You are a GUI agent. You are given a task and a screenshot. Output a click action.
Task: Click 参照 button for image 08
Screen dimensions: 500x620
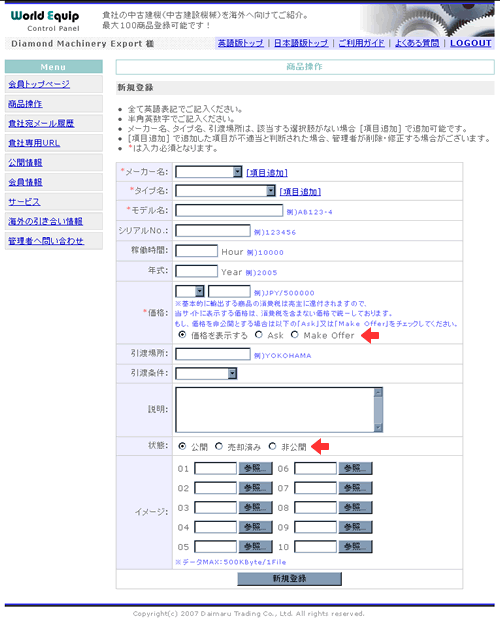tap(355, 508)
